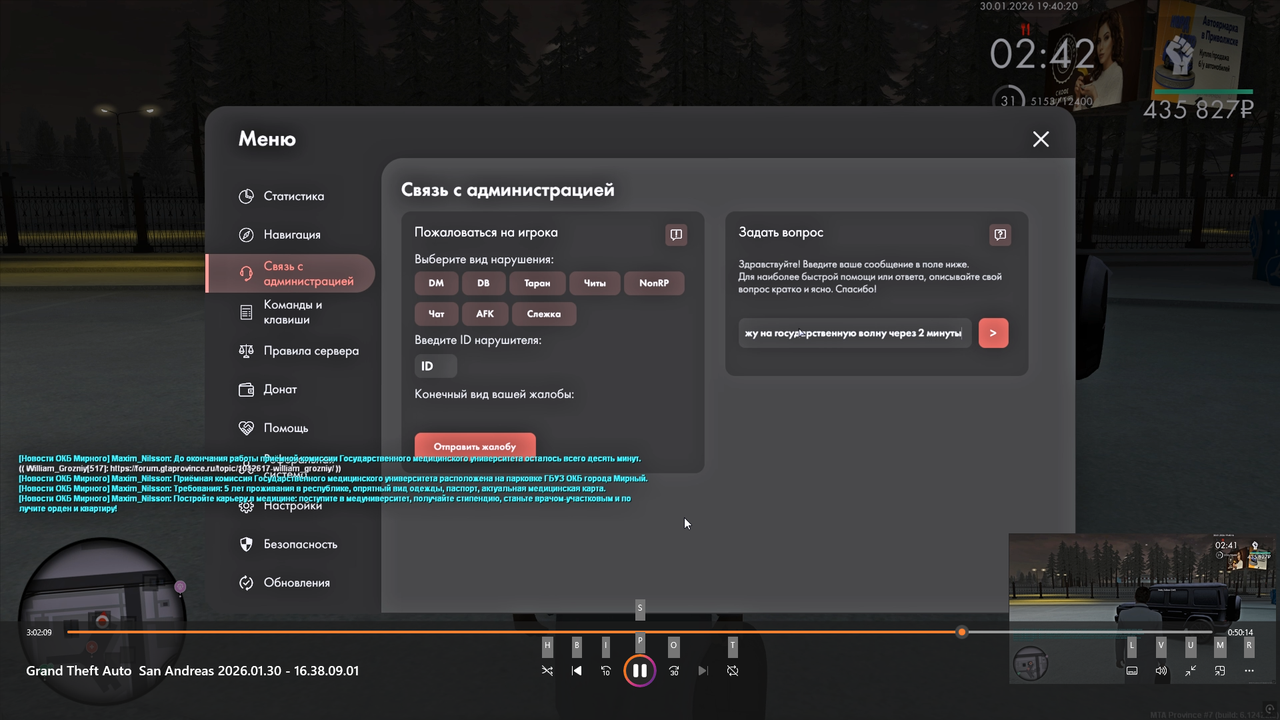The image size is (1280, 720).
Task: Skip forward 30 seconds
Action: (674, 671)
